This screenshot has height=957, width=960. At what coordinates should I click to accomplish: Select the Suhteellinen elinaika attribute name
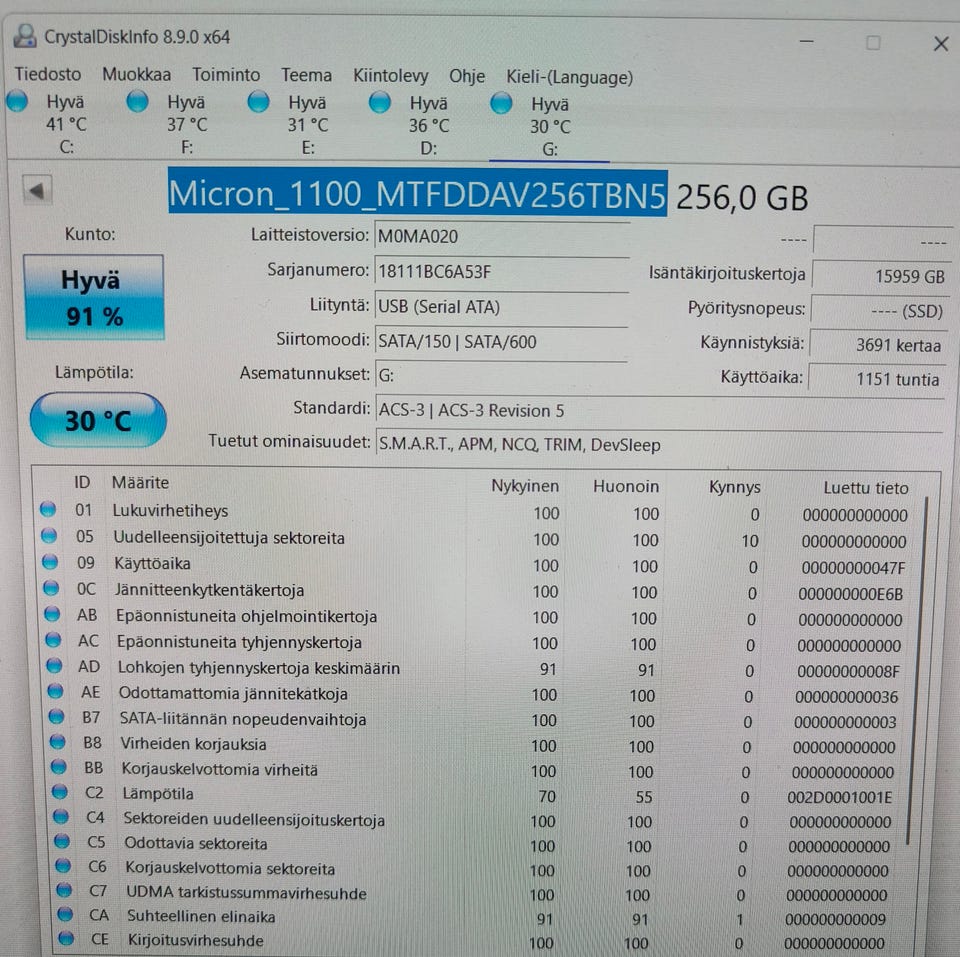pos(201,917)
